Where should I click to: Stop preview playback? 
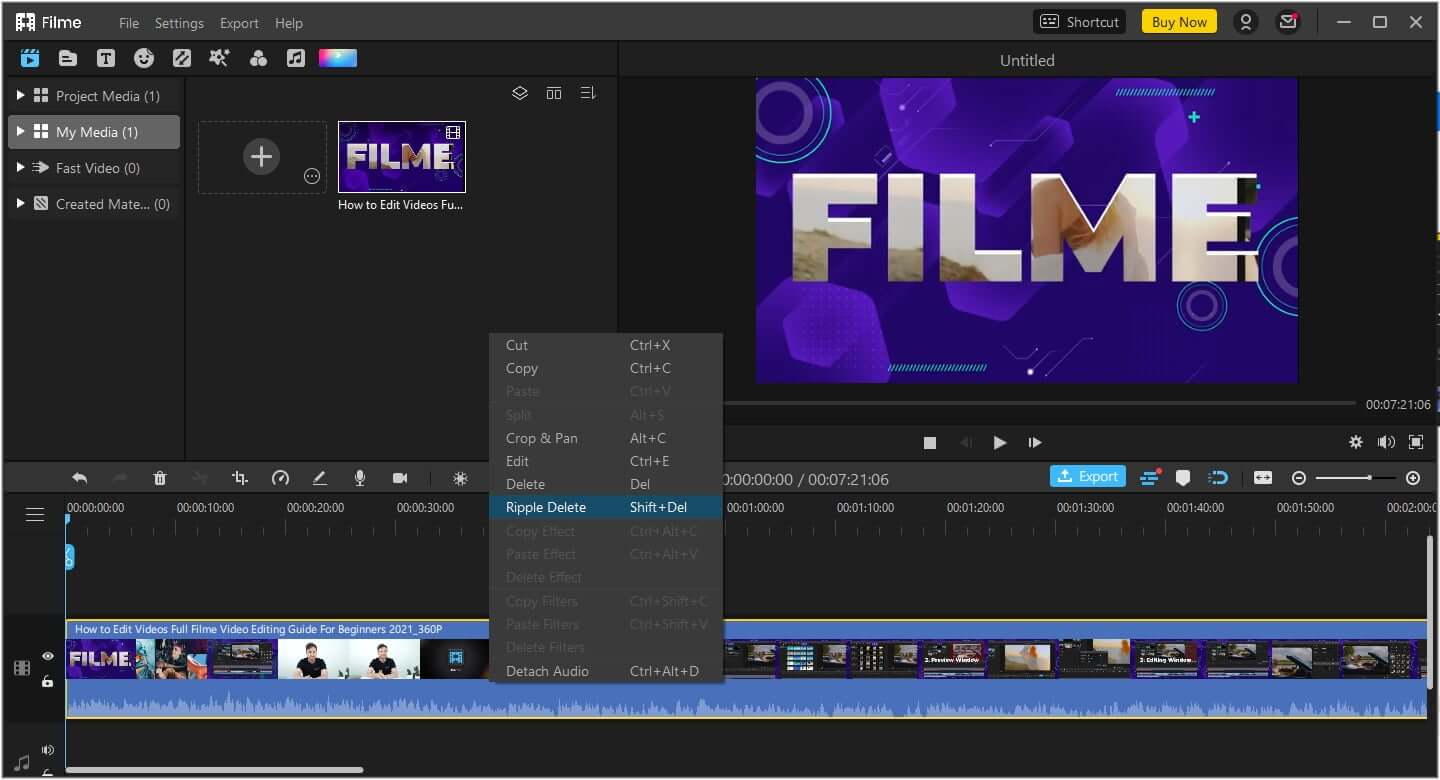pos(930,442)
